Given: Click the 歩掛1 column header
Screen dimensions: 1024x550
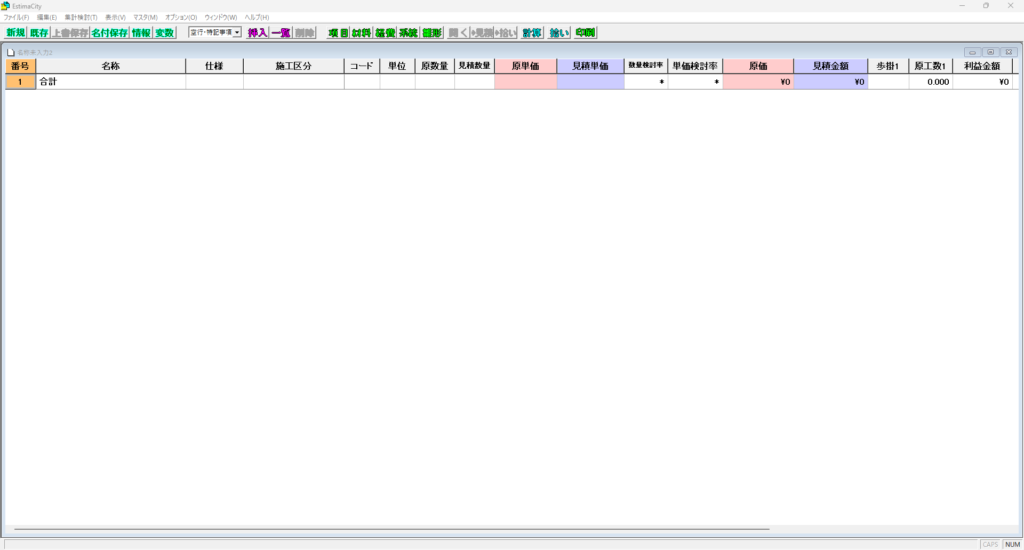Looking at the screenshot, I should coord(888,66).
